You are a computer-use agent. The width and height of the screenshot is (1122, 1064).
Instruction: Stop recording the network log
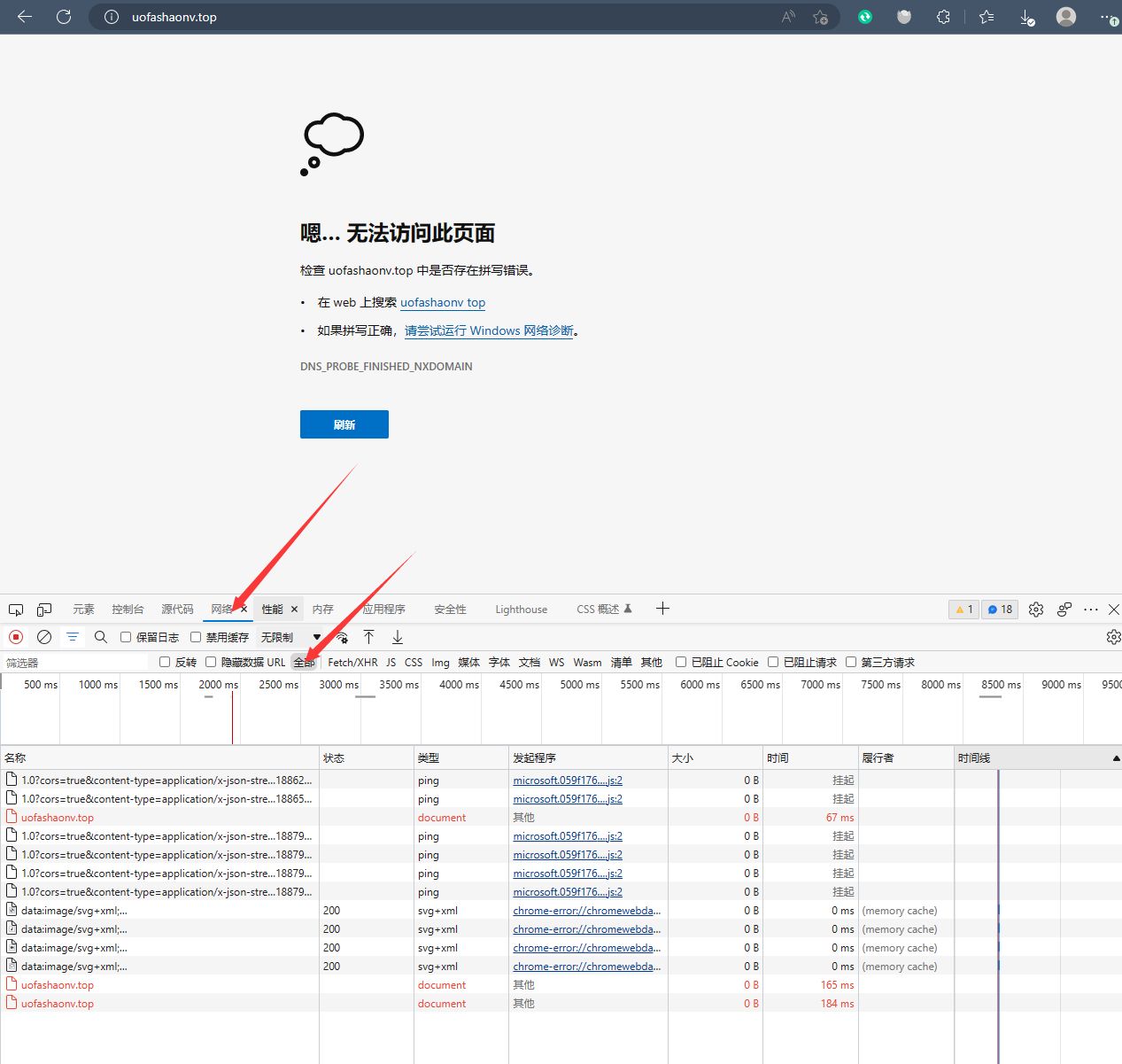[x=16, y=637]
